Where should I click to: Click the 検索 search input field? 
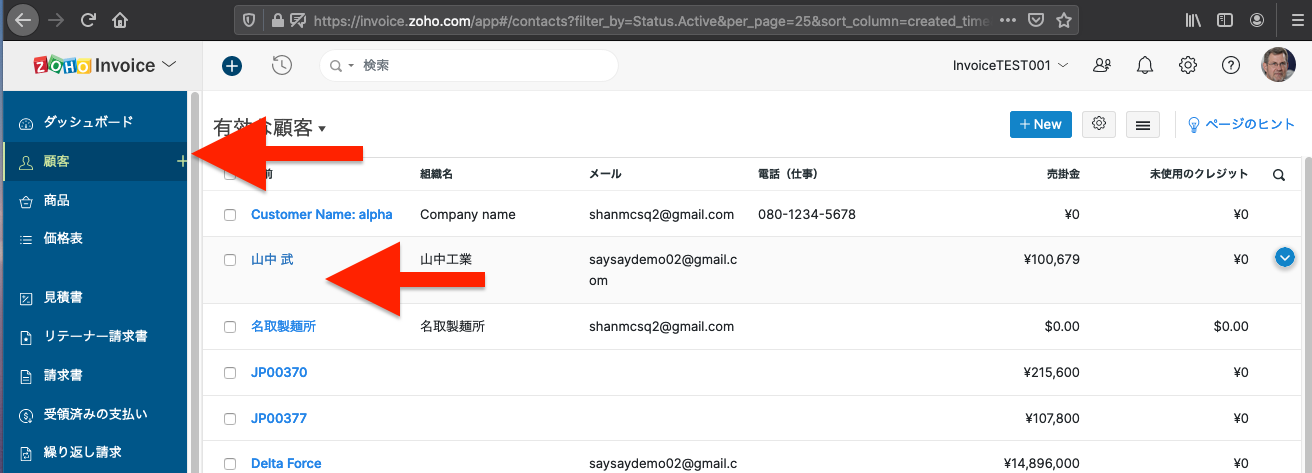(480, 66)
